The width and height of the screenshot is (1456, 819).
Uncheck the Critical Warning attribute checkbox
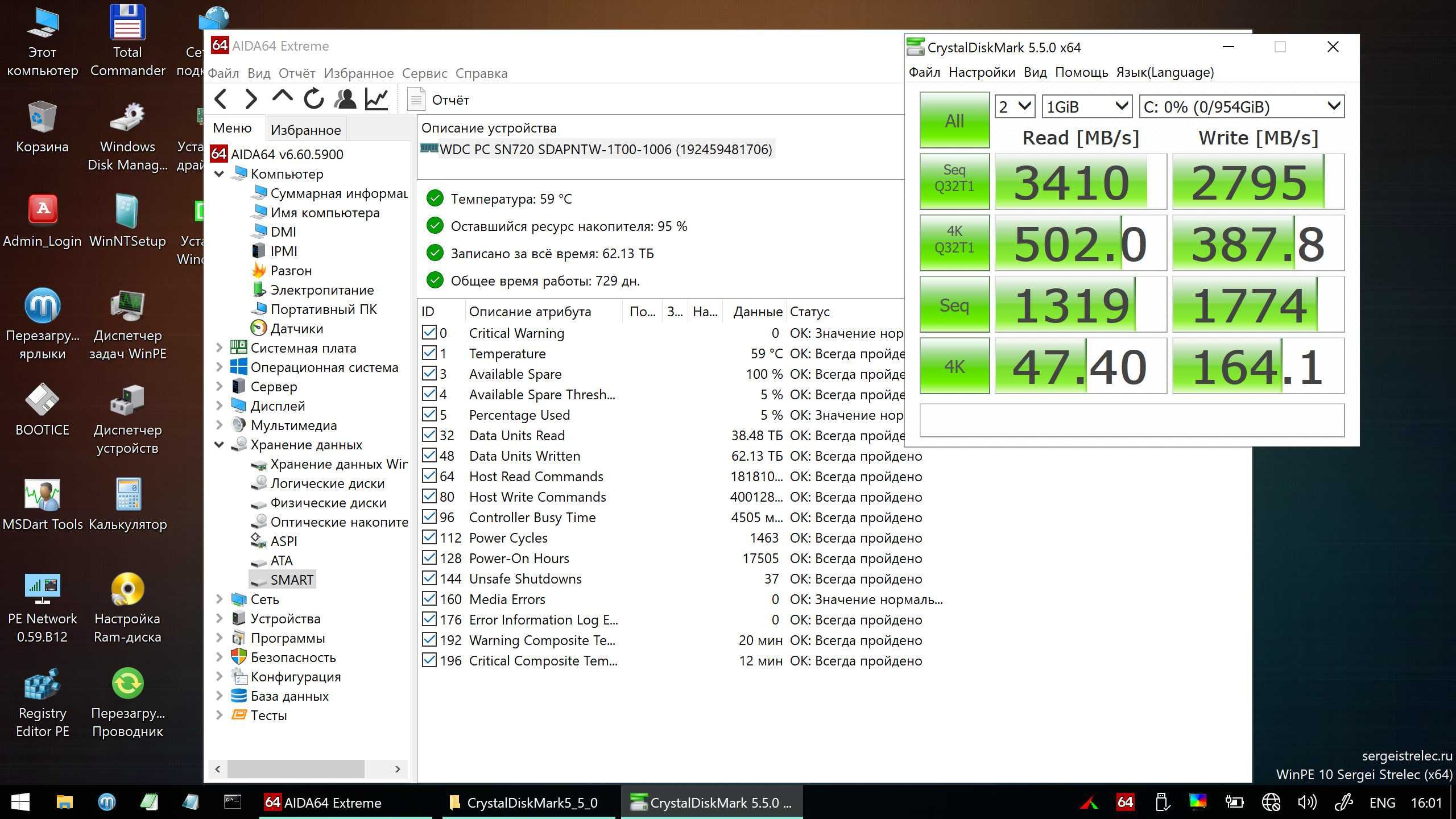pyautogui.click(x=429, y=333)
